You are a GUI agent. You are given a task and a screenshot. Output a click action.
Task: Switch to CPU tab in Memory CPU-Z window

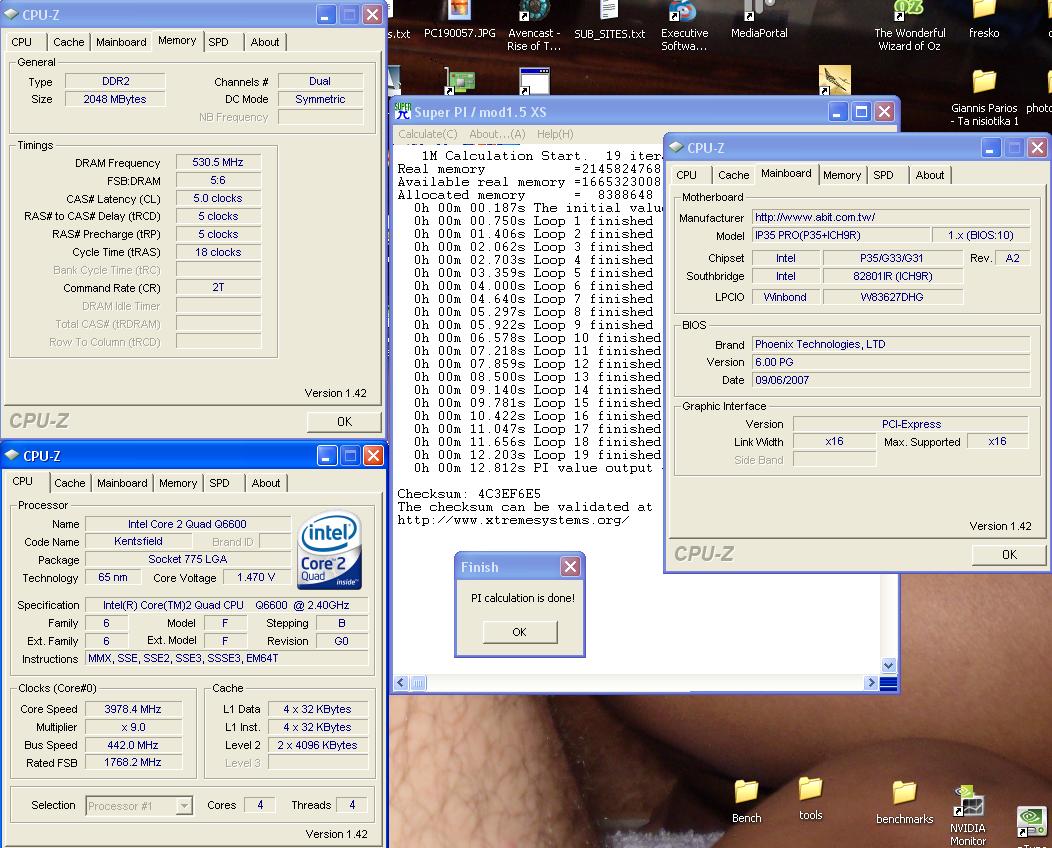[x=21, y=42]
